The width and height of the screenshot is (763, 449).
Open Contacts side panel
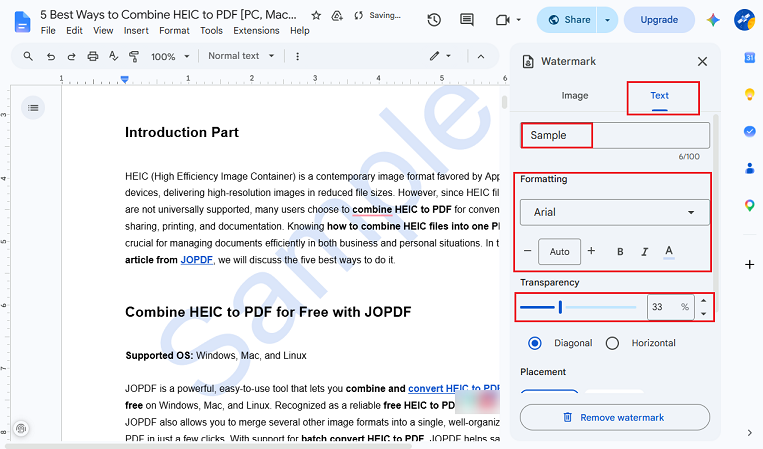tap(749, 168)
